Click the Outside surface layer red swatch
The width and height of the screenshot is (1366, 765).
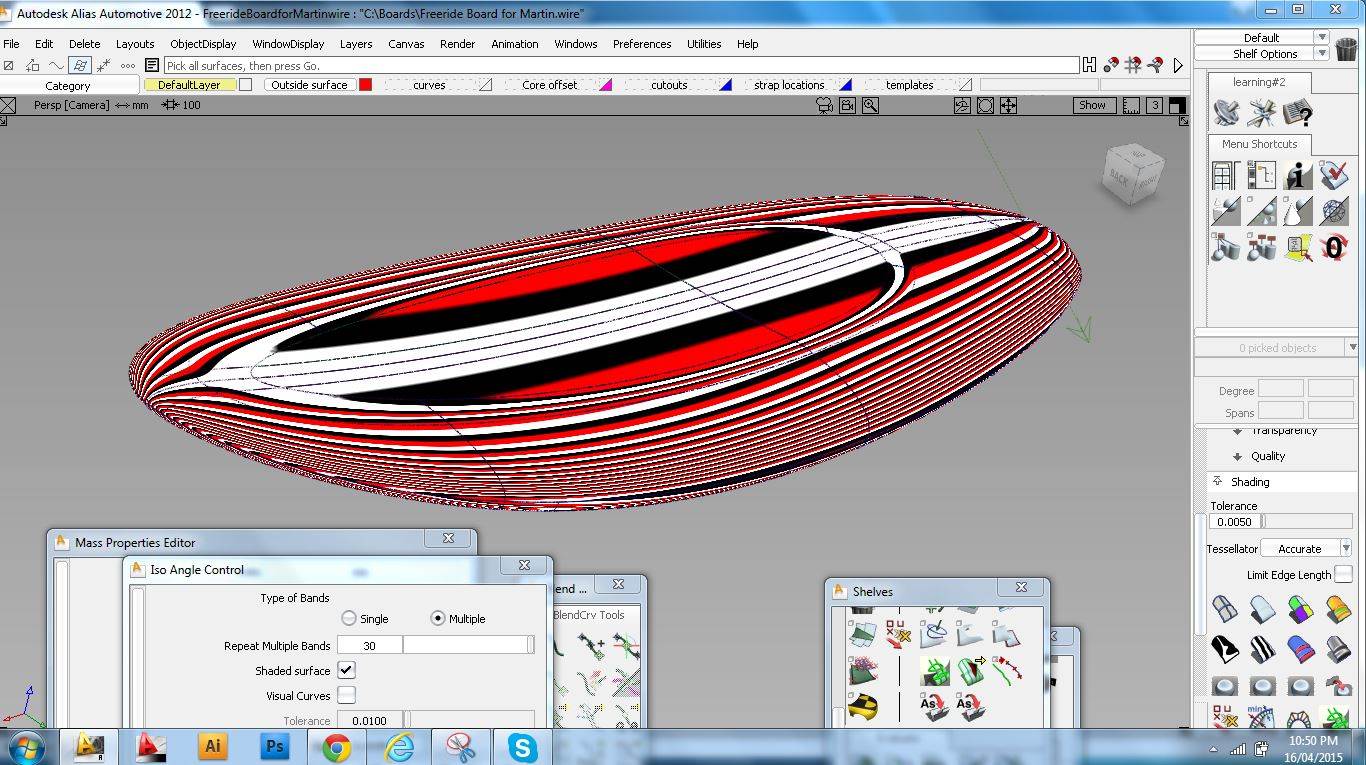click(x=365, y=85)
